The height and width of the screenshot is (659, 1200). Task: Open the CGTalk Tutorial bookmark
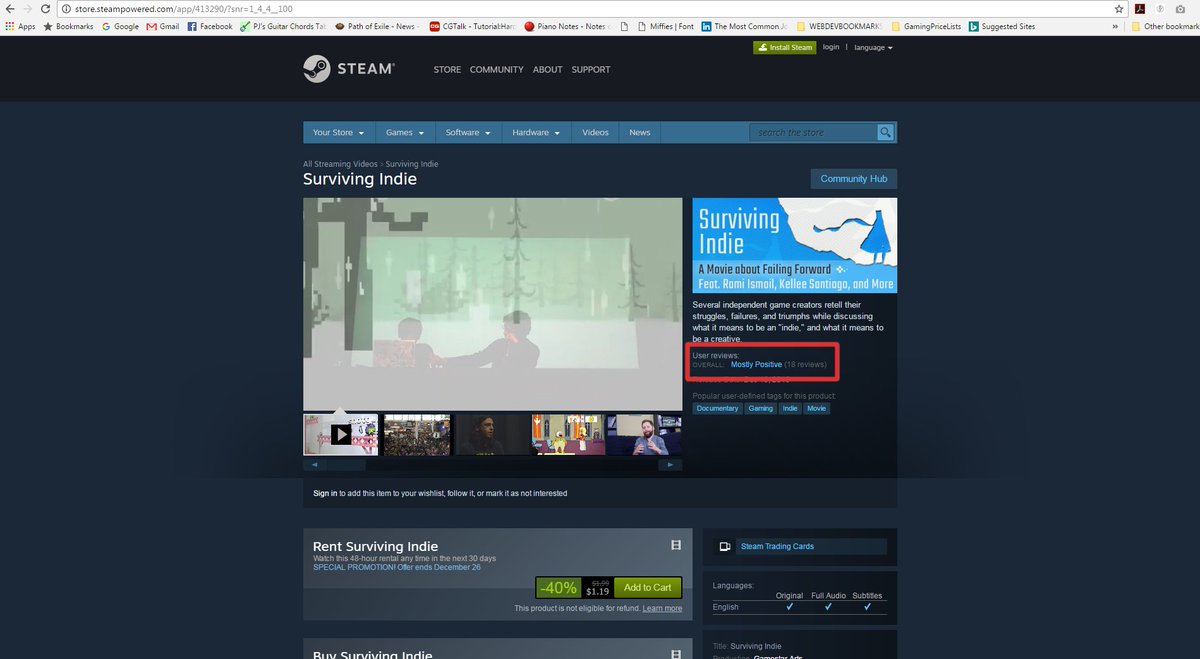tap(472, 26)
